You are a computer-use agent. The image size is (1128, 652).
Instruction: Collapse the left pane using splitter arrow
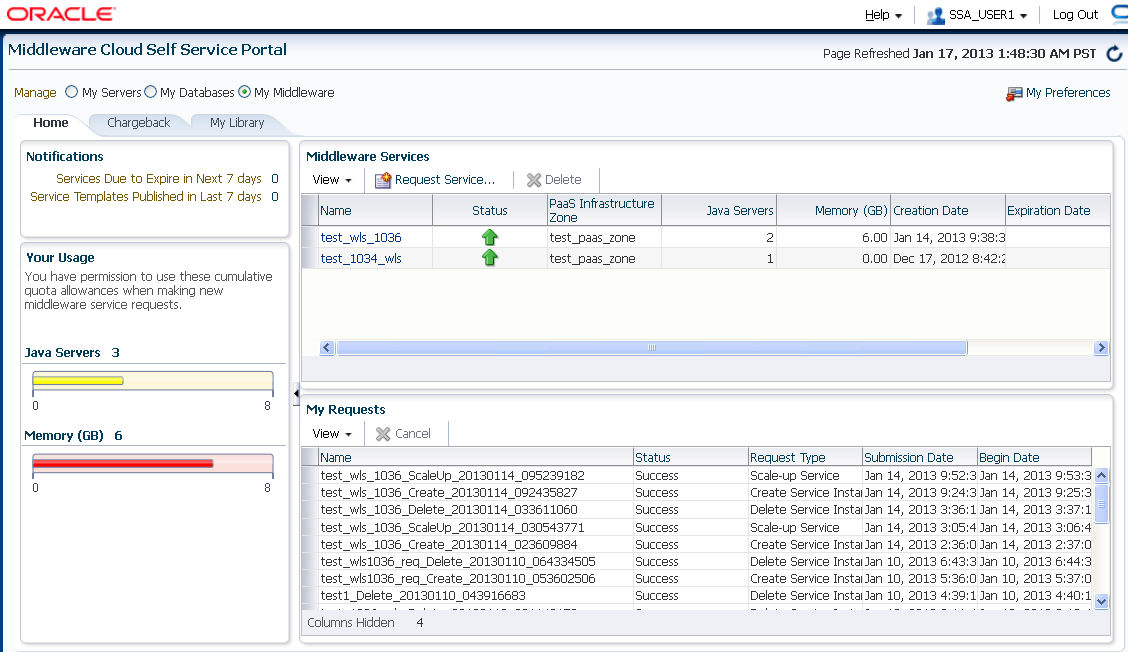(x=296, y=393)
